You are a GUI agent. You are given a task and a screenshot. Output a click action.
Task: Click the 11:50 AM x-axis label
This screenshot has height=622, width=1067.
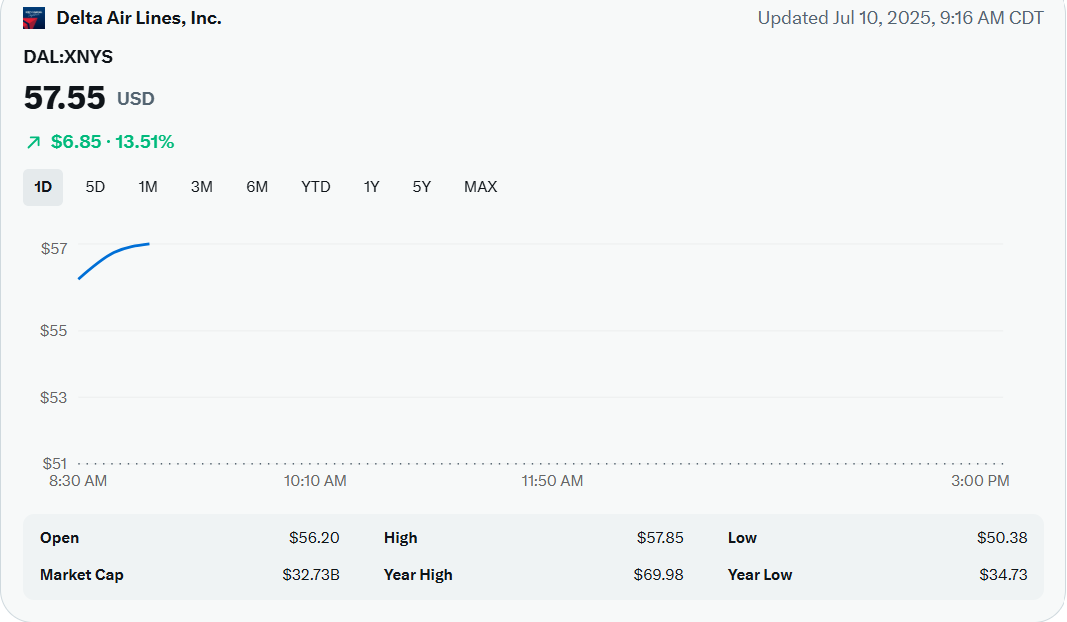553,480
